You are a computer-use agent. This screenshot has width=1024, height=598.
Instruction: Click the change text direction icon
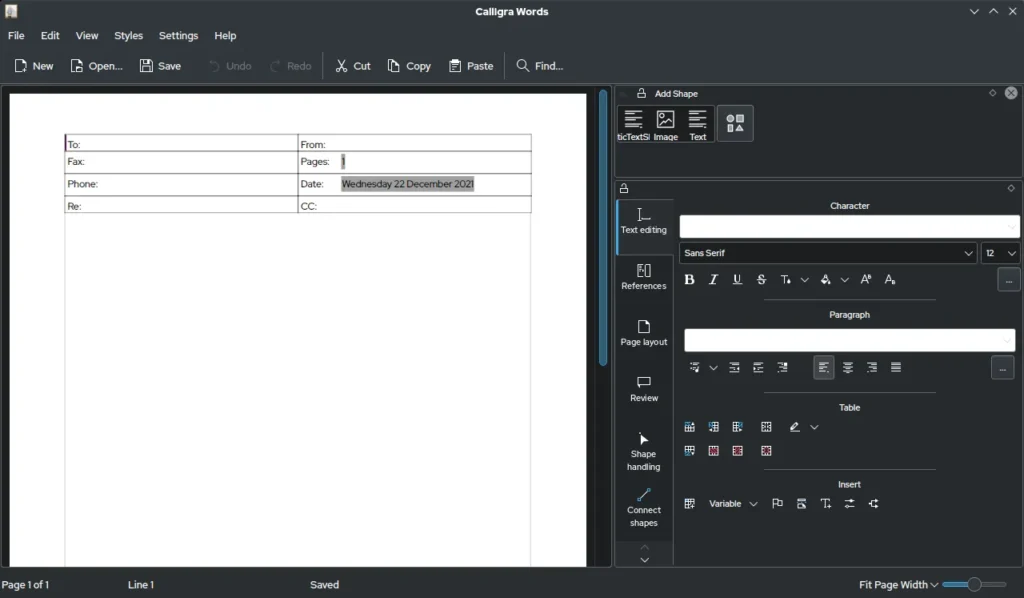[x=782, y=368]
